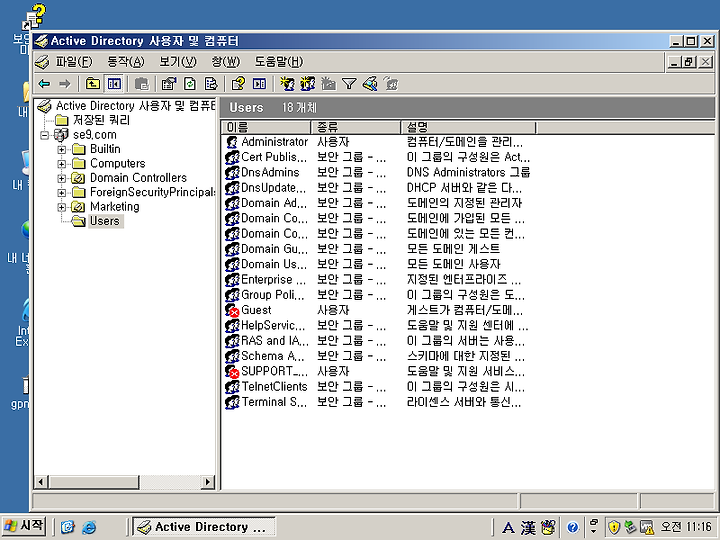Create new group with toolbar icon
The height and width of the screenshot is (540, 720).
308,84
